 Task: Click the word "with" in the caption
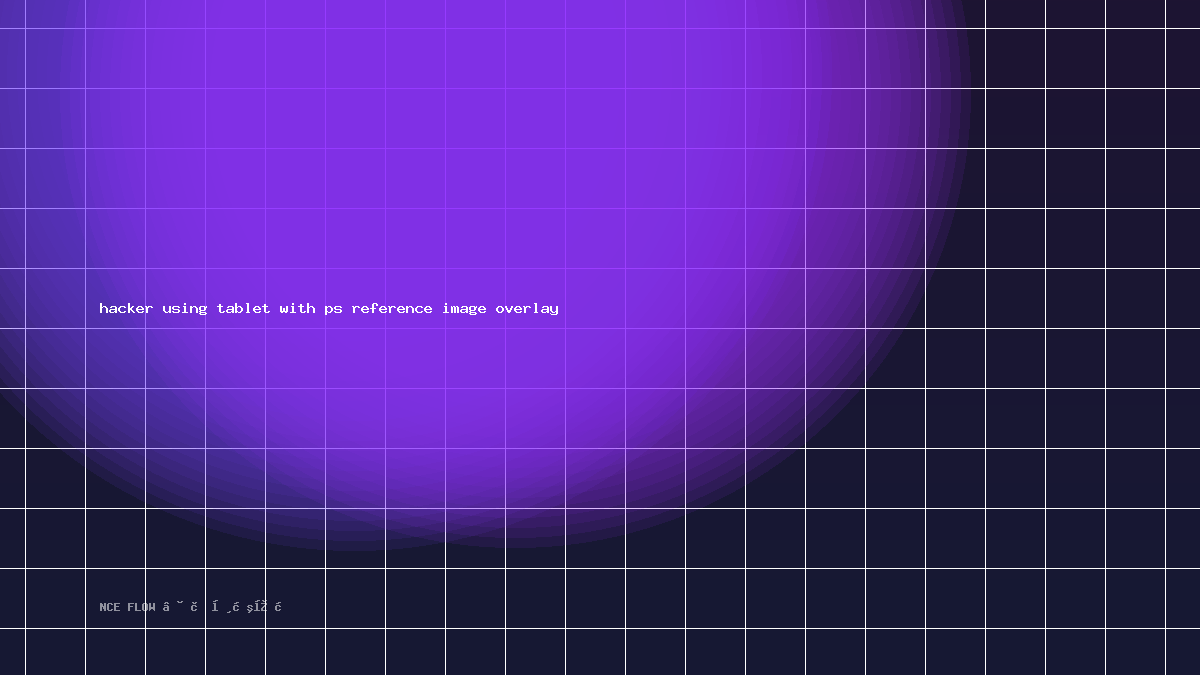point(297,308)
